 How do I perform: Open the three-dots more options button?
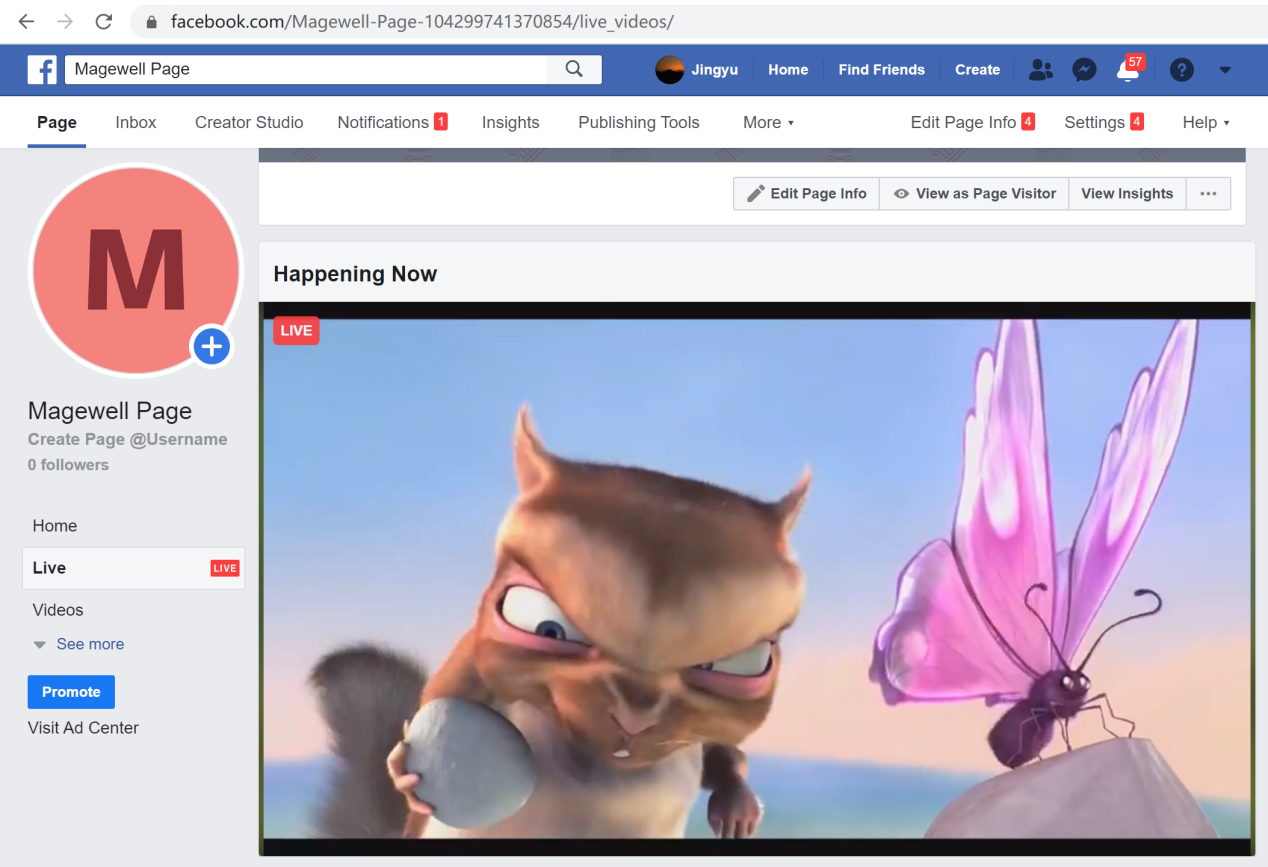(x=1208, y=194)
